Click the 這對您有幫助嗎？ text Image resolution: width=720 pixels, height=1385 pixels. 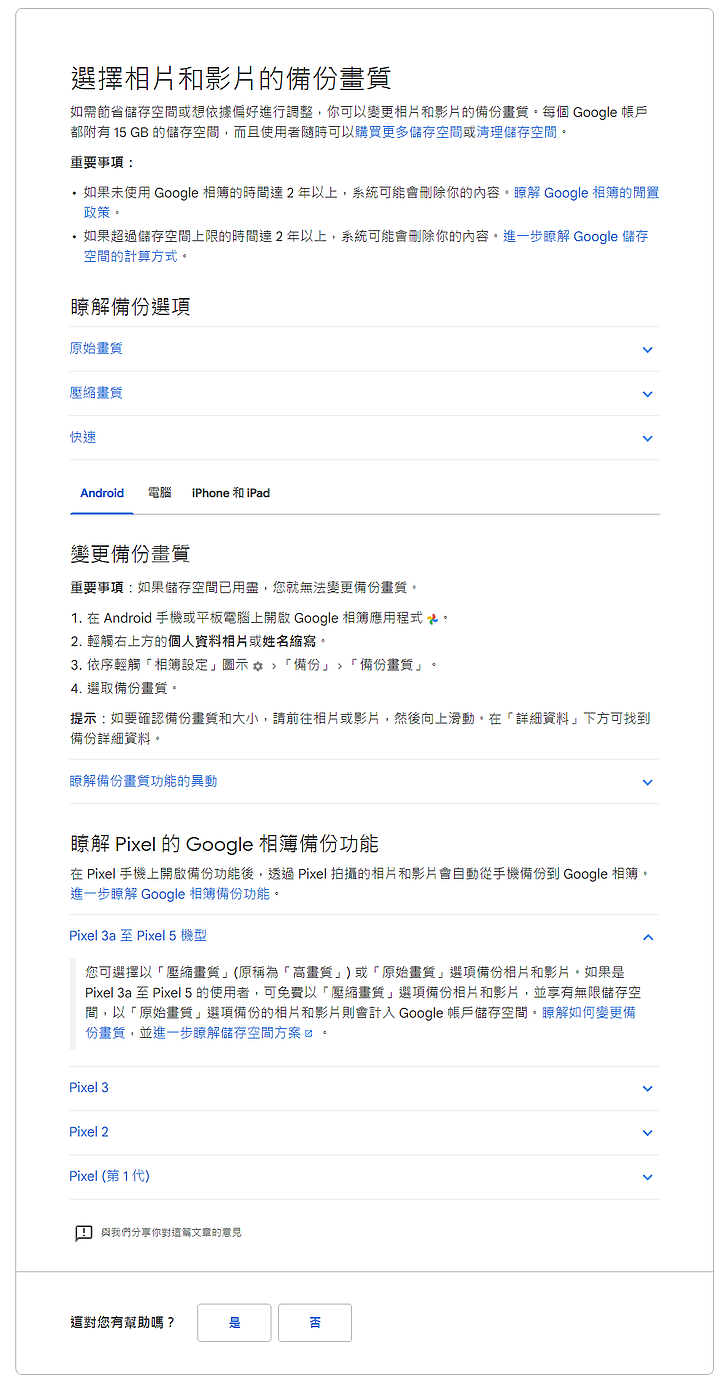click(122, 1322)
